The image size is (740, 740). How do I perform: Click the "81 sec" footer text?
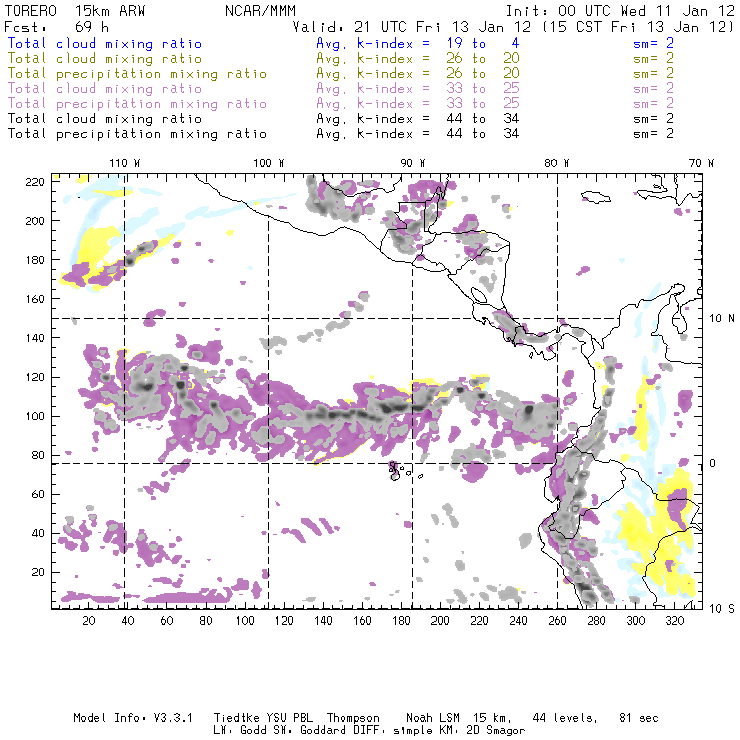(x=639, y=718)
